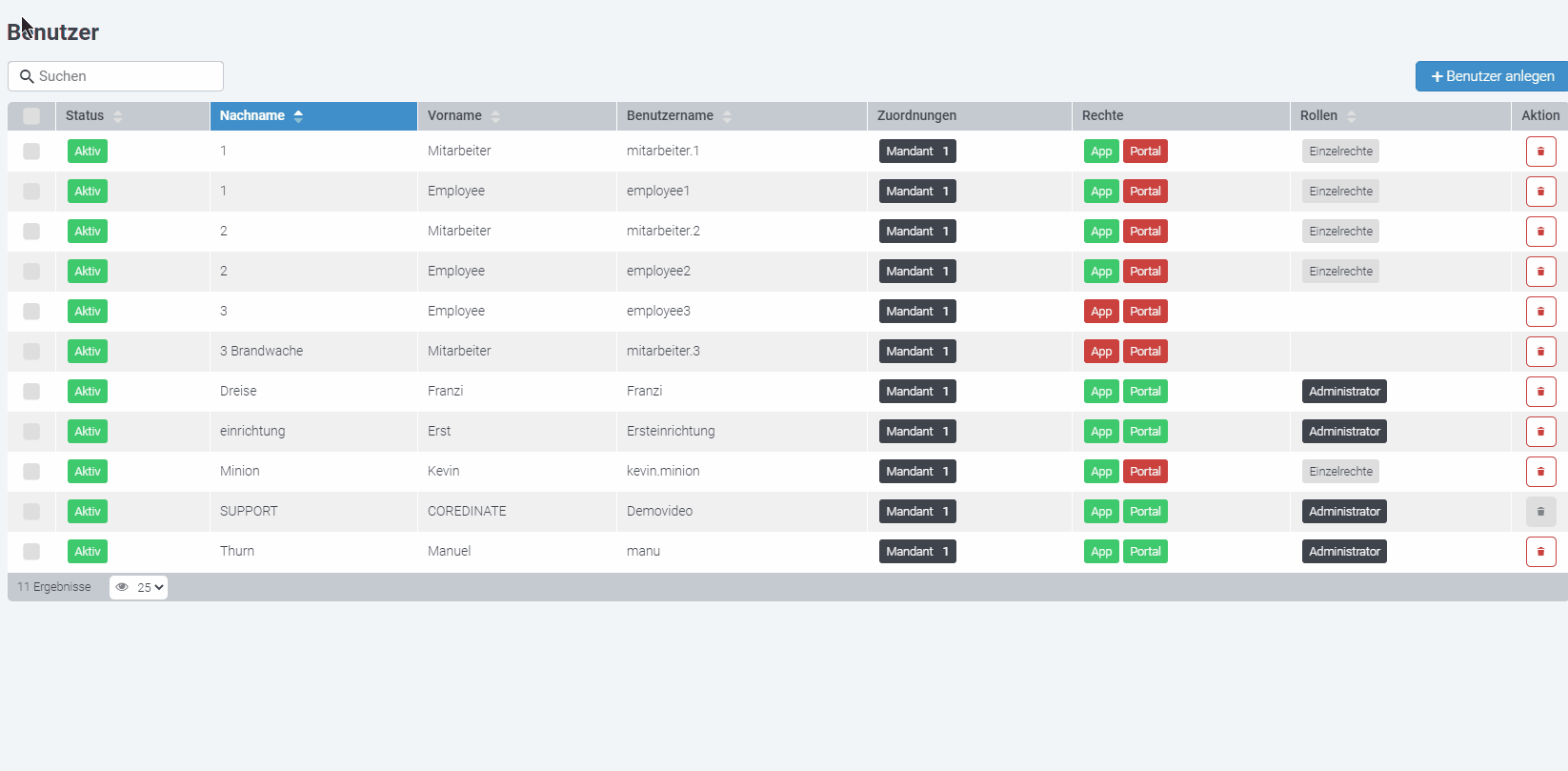This screenshot has height=771, width=1568.
Task: Click Administrator role badge for Demovideo
Action: (x=1343, y=512)
